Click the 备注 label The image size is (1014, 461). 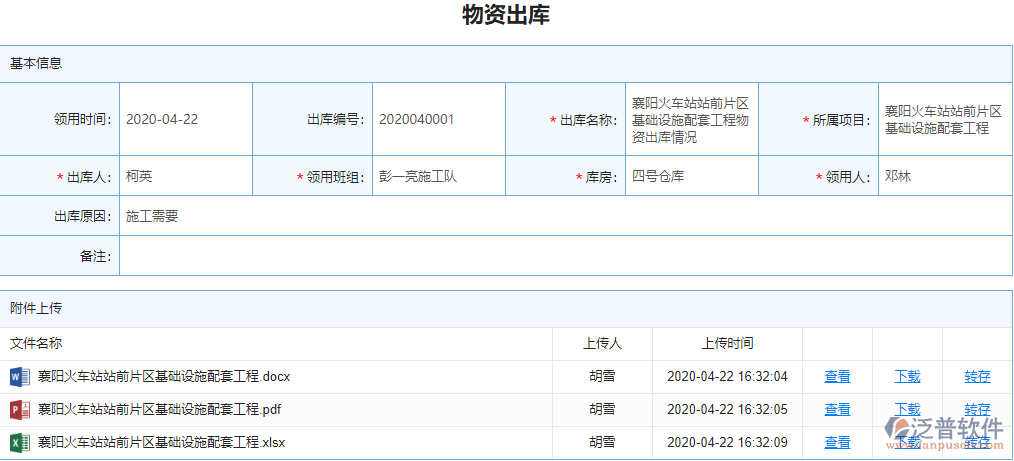(x=96, y=256)
